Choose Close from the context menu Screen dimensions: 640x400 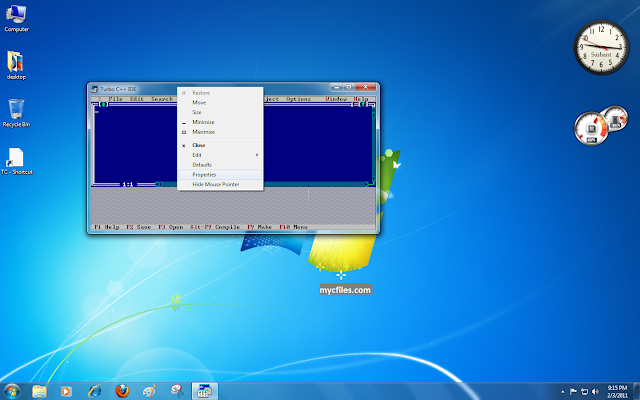coord(220,145)
